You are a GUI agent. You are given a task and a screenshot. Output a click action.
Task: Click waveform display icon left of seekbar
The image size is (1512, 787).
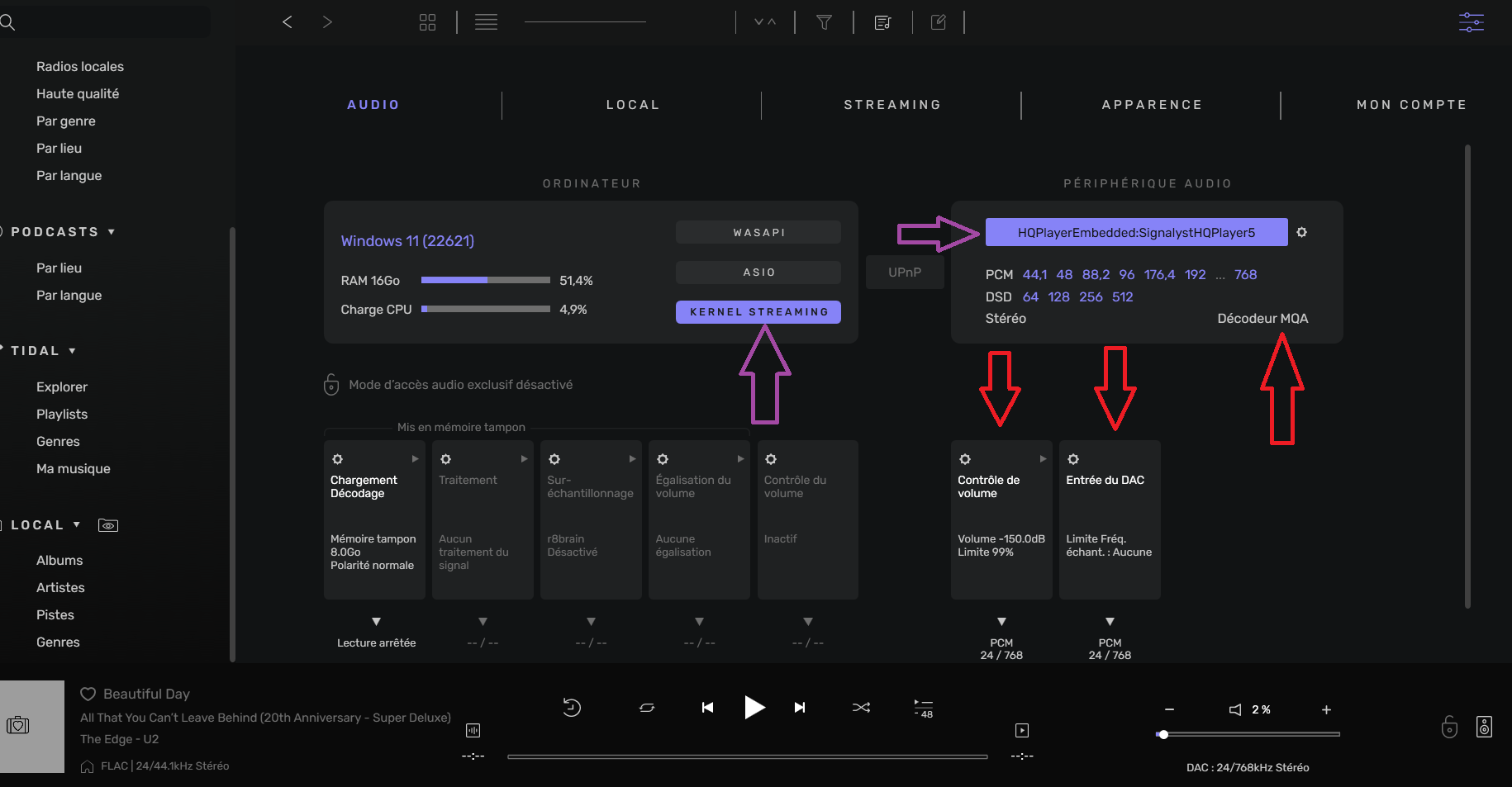click(x=473, y=730)
